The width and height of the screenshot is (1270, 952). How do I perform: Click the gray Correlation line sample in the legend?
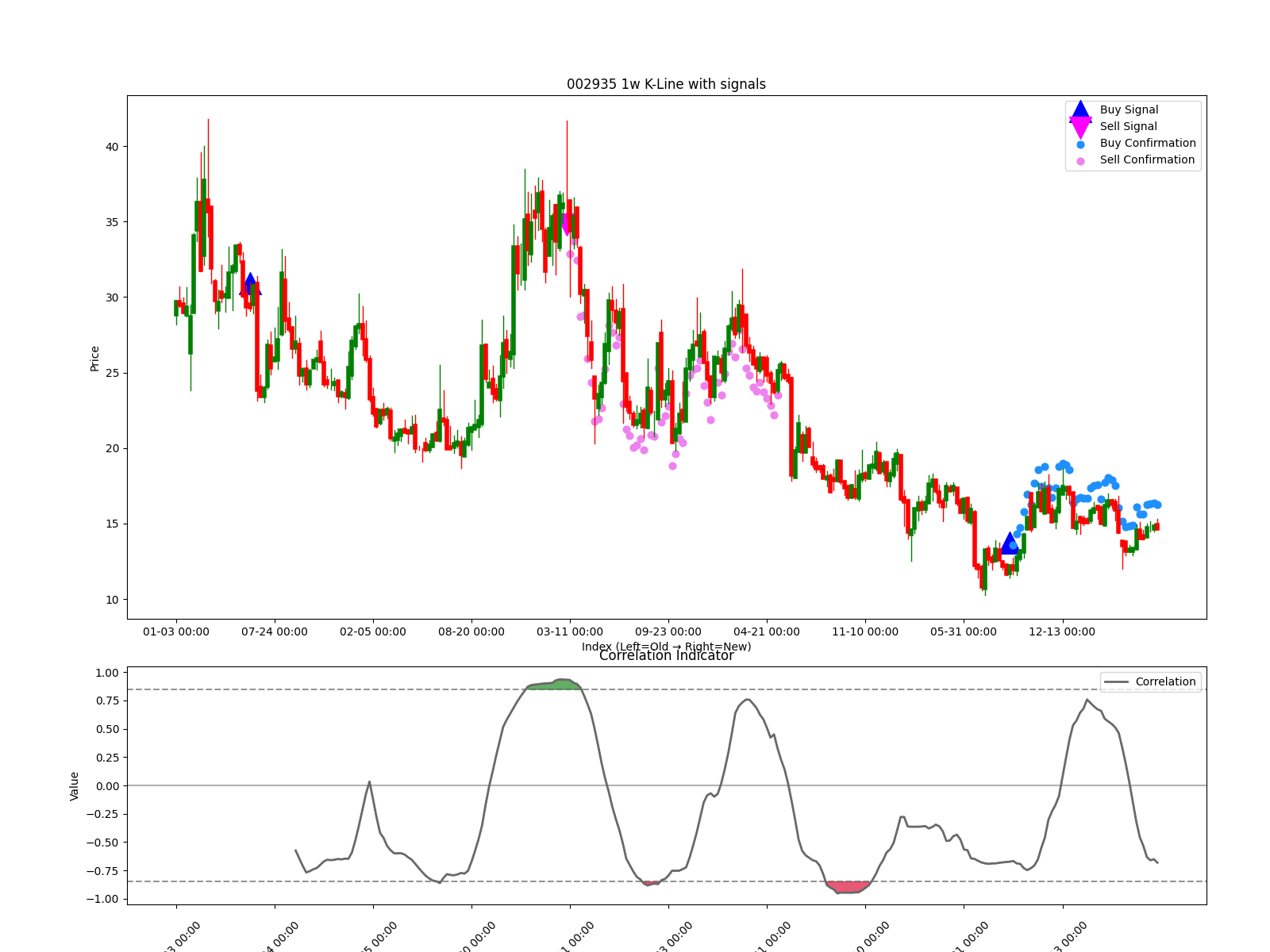coord(1117,682)
